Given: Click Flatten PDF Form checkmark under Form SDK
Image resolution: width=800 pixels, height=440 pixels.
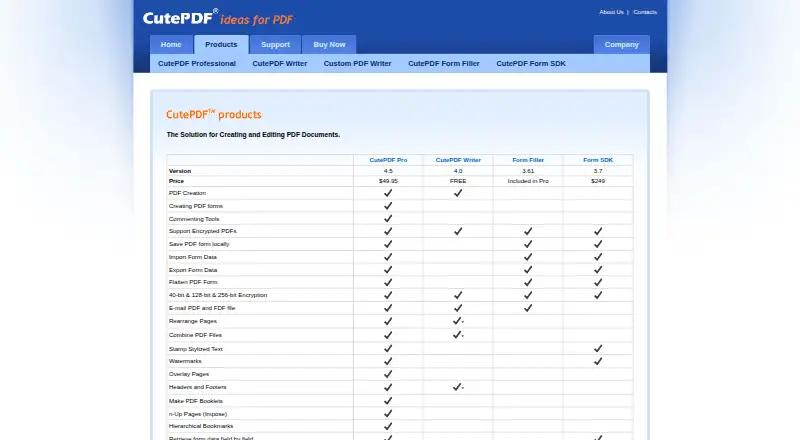Looking at the screenshot, I should coord(598,282).
